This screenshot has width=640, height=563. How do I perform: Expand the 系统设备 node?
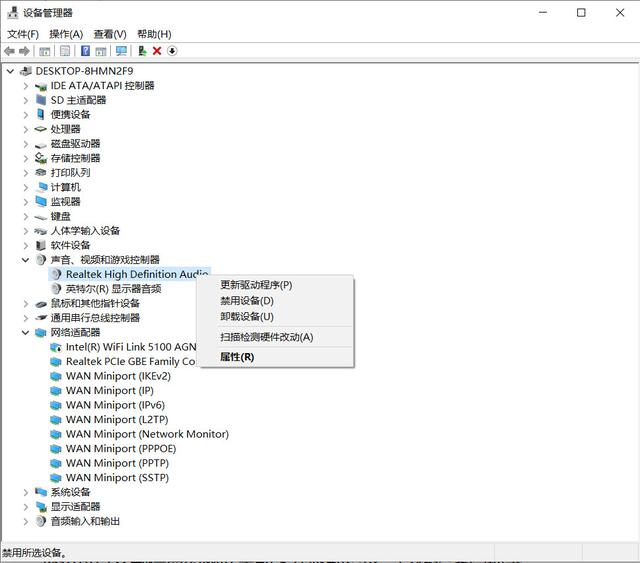click(26, 492)
